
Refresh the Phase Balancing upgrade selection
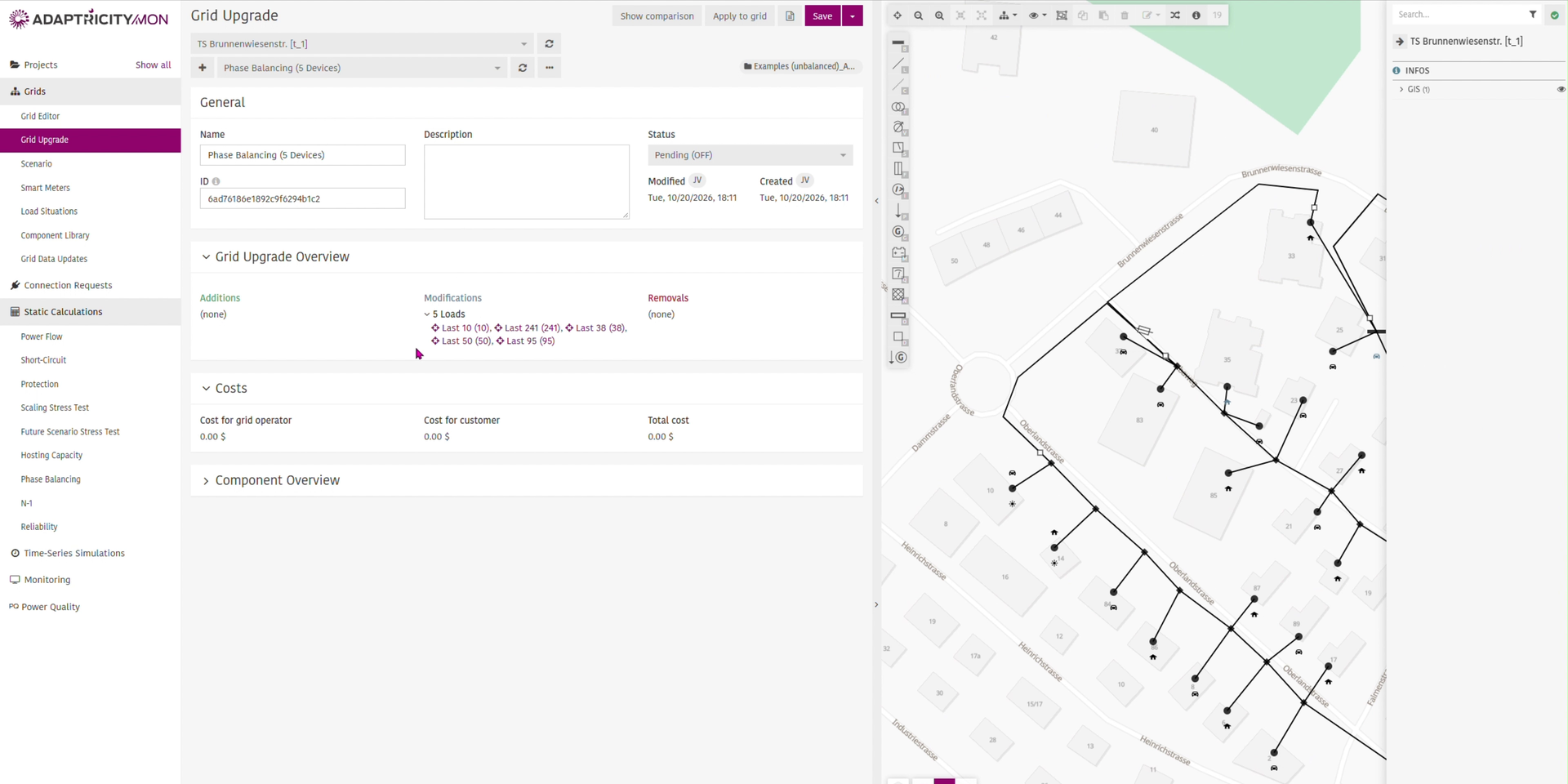click(x=523, y=68)
